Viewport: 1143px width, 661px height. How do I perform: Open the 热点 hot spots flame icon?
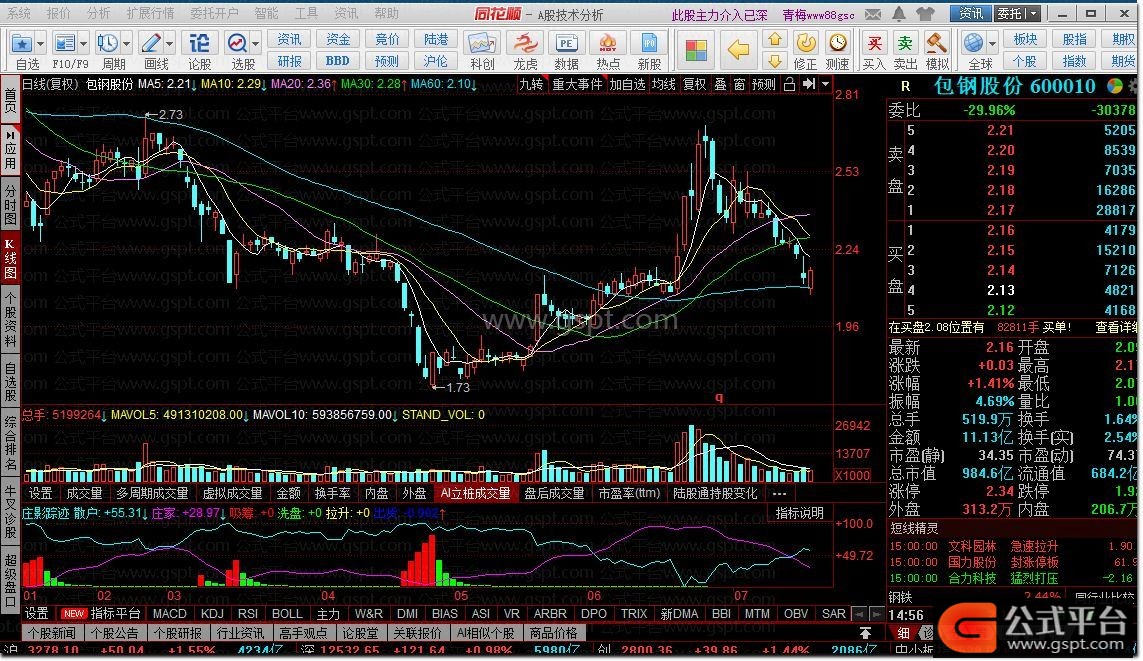[608, 44]
